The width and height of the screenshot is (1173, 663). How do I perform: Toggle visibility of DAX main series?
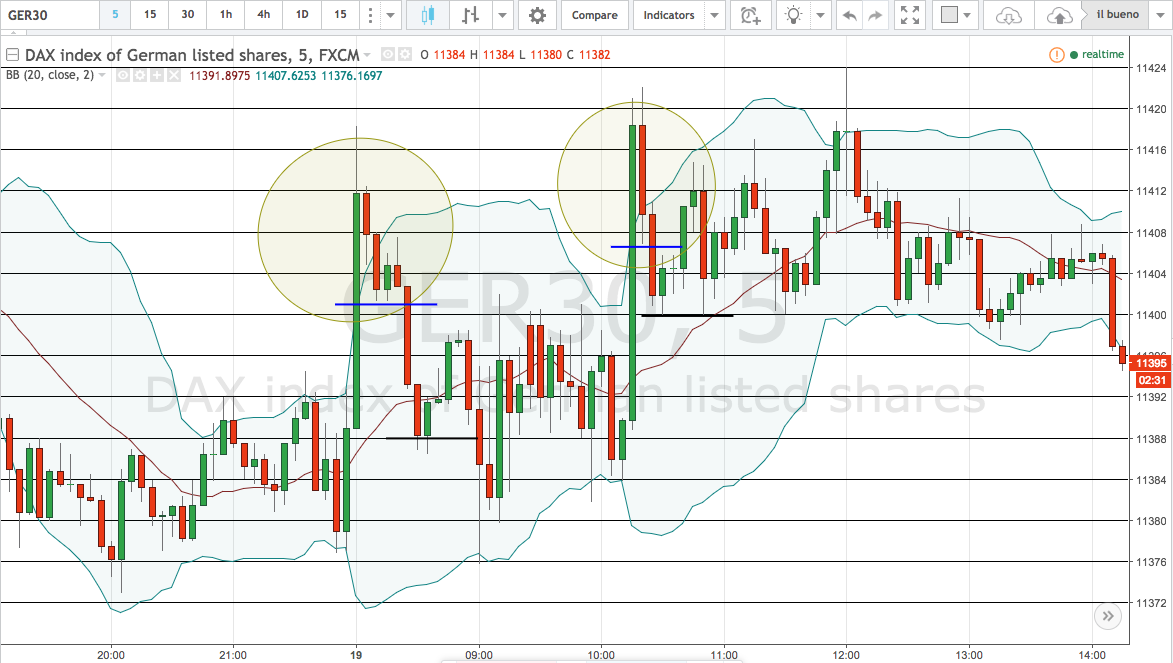click(388, 55)
